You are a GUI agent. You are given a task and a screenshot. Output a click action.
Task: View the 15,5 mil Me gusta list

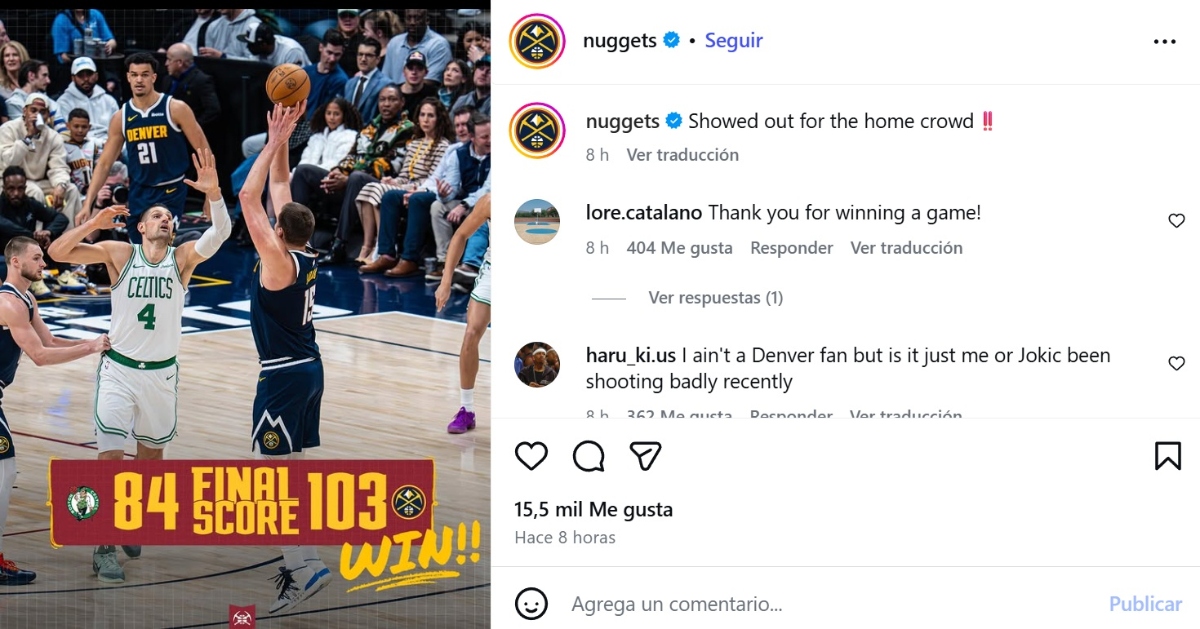[x=594, y=510]
